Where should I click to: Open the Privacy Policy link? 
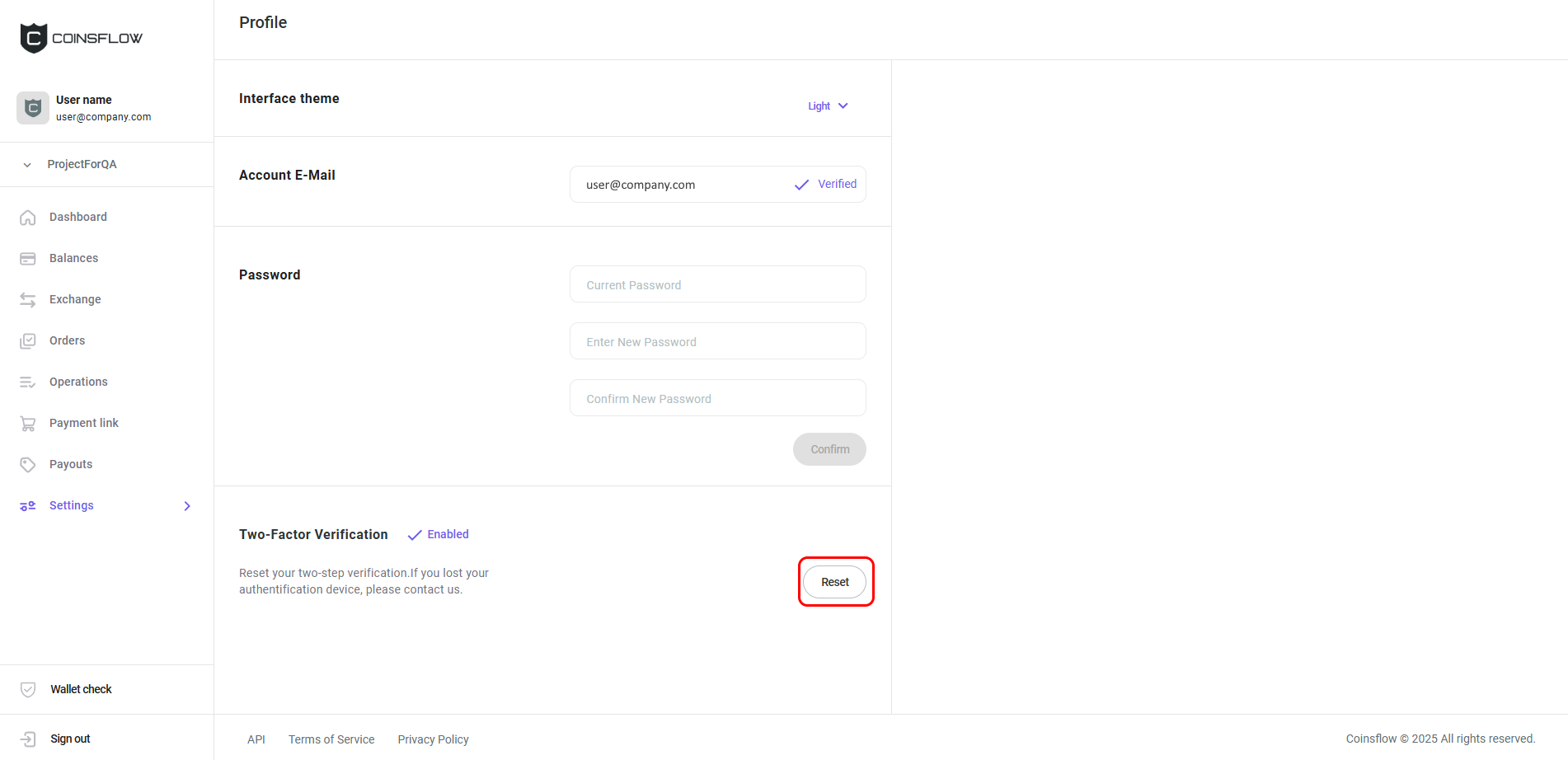(x=433, y=739)
